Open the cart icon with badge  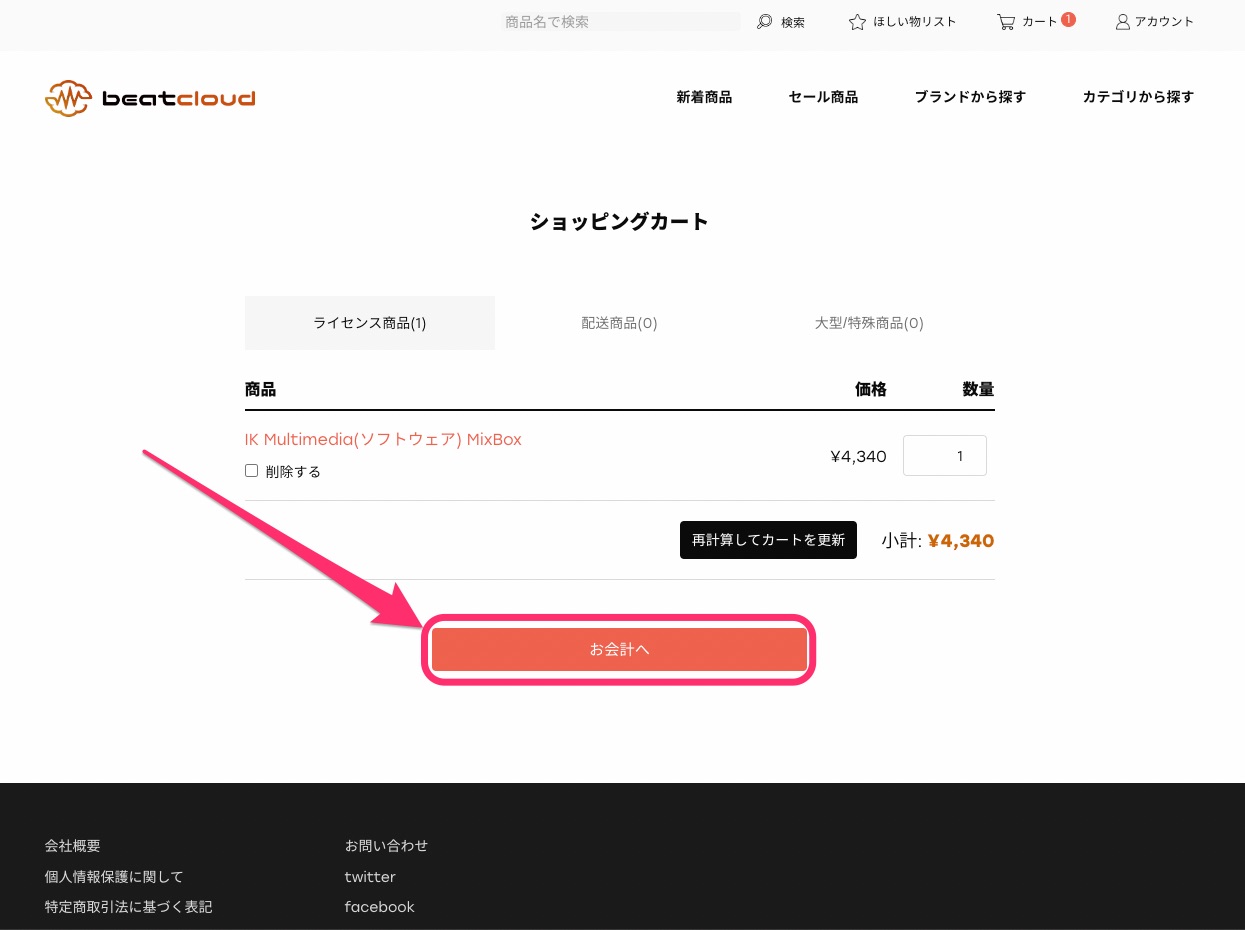tap(1005, 21)
